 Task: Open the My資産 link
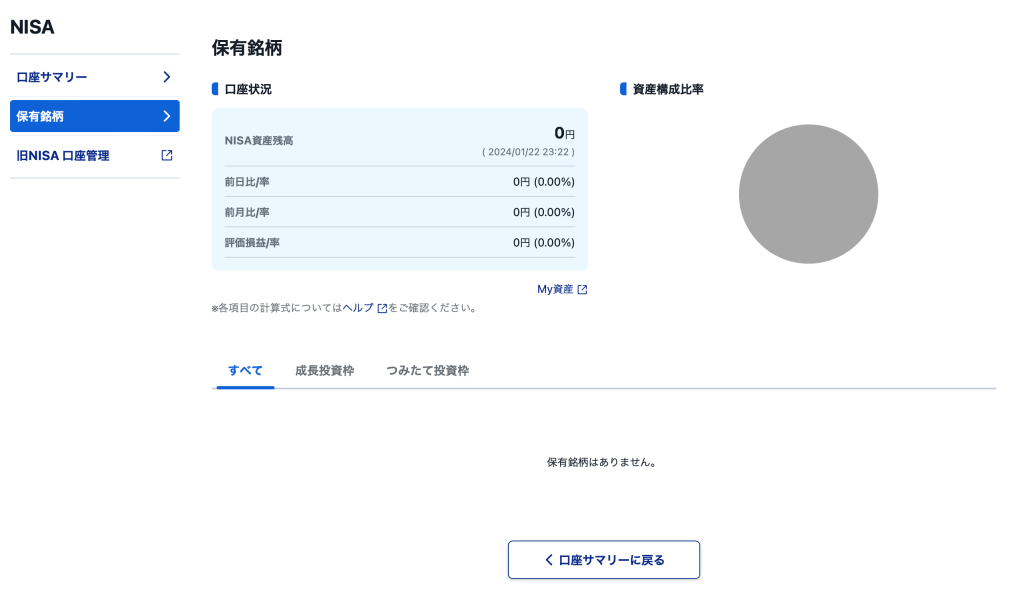(x=555, y=289)
